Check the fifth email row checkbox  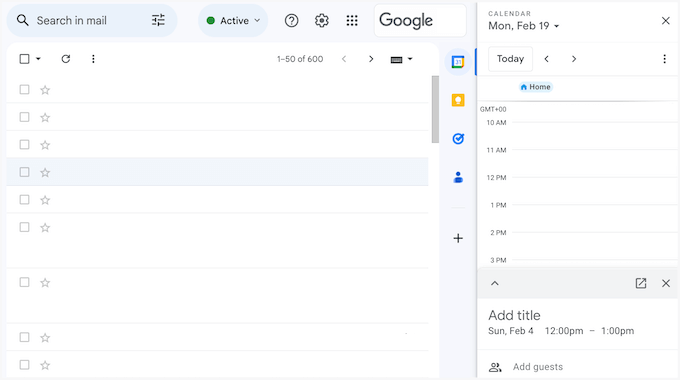coord(24,200)
